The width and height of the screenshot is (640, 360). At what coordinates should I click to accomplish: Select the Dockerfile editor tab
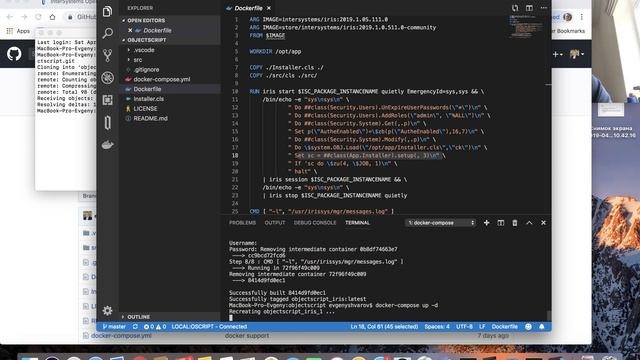pyautogui.click(x=248, y=8)
